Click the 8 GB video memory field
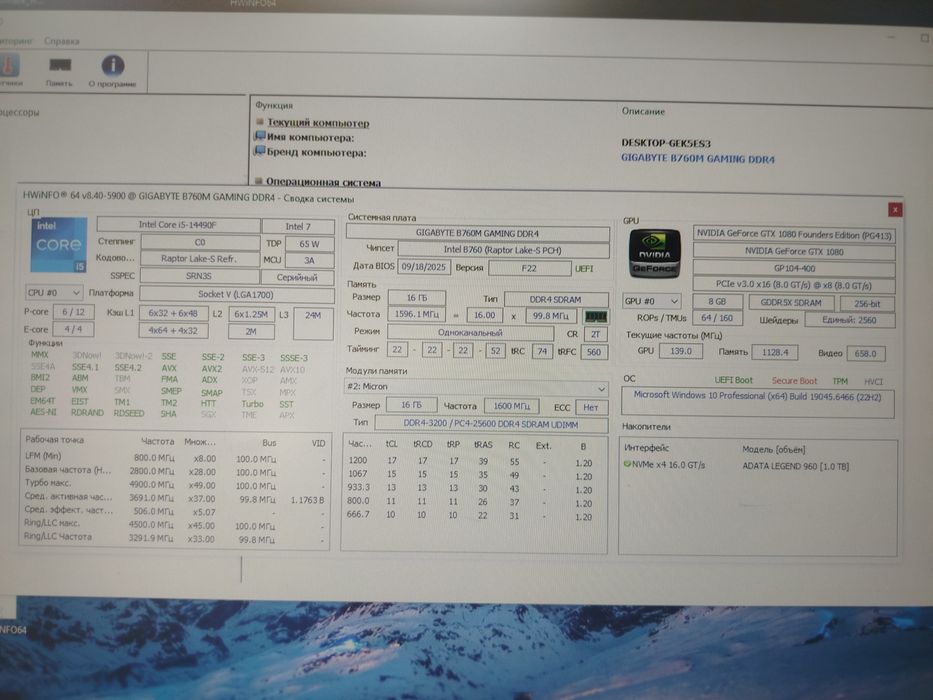This screenshot has width=933, height=700. pyautogui.click(x=717, y=302)
